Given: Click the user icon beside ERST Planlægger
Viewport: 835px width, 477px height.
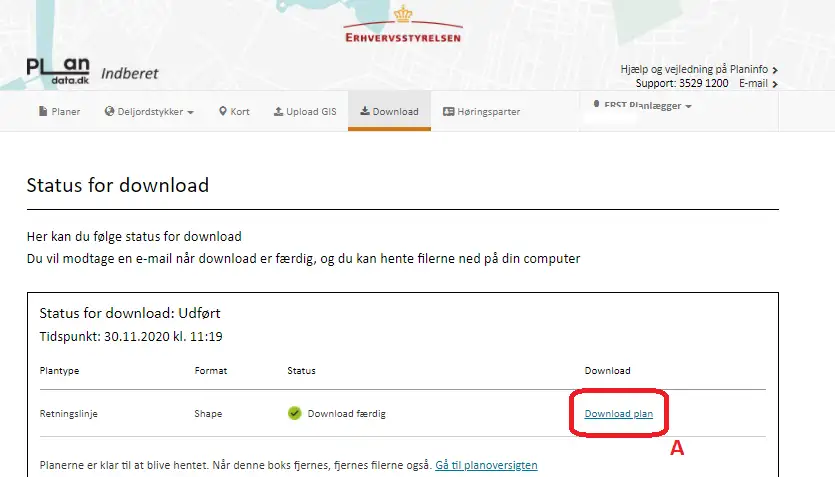Looking at the screenshot, I should click(596, 105).
